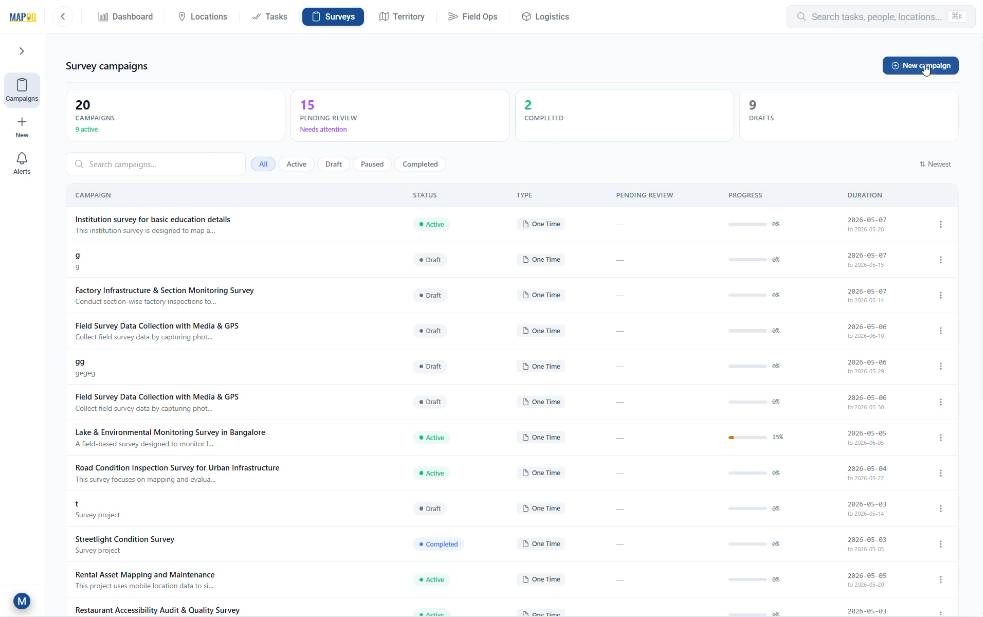This screenshot has width=983, height=617.
Task: Switch to the Territory tab
Action: click(x=402, y=17)
